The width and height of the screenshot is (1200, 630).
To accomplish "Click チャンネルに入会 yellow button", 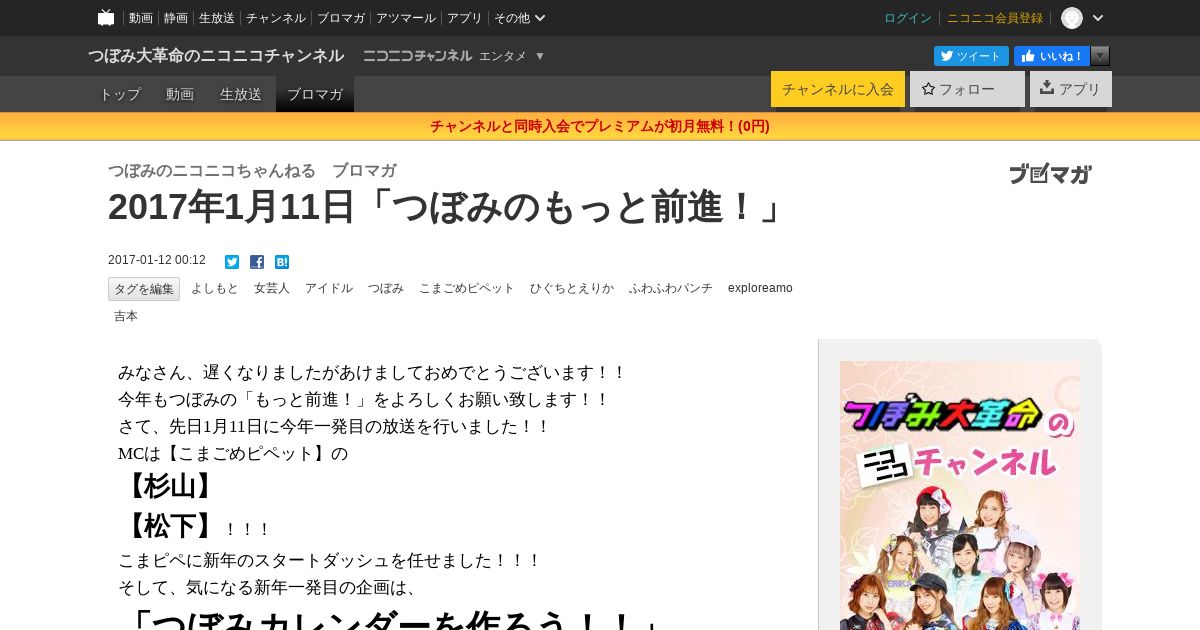I will coord(838,89).
